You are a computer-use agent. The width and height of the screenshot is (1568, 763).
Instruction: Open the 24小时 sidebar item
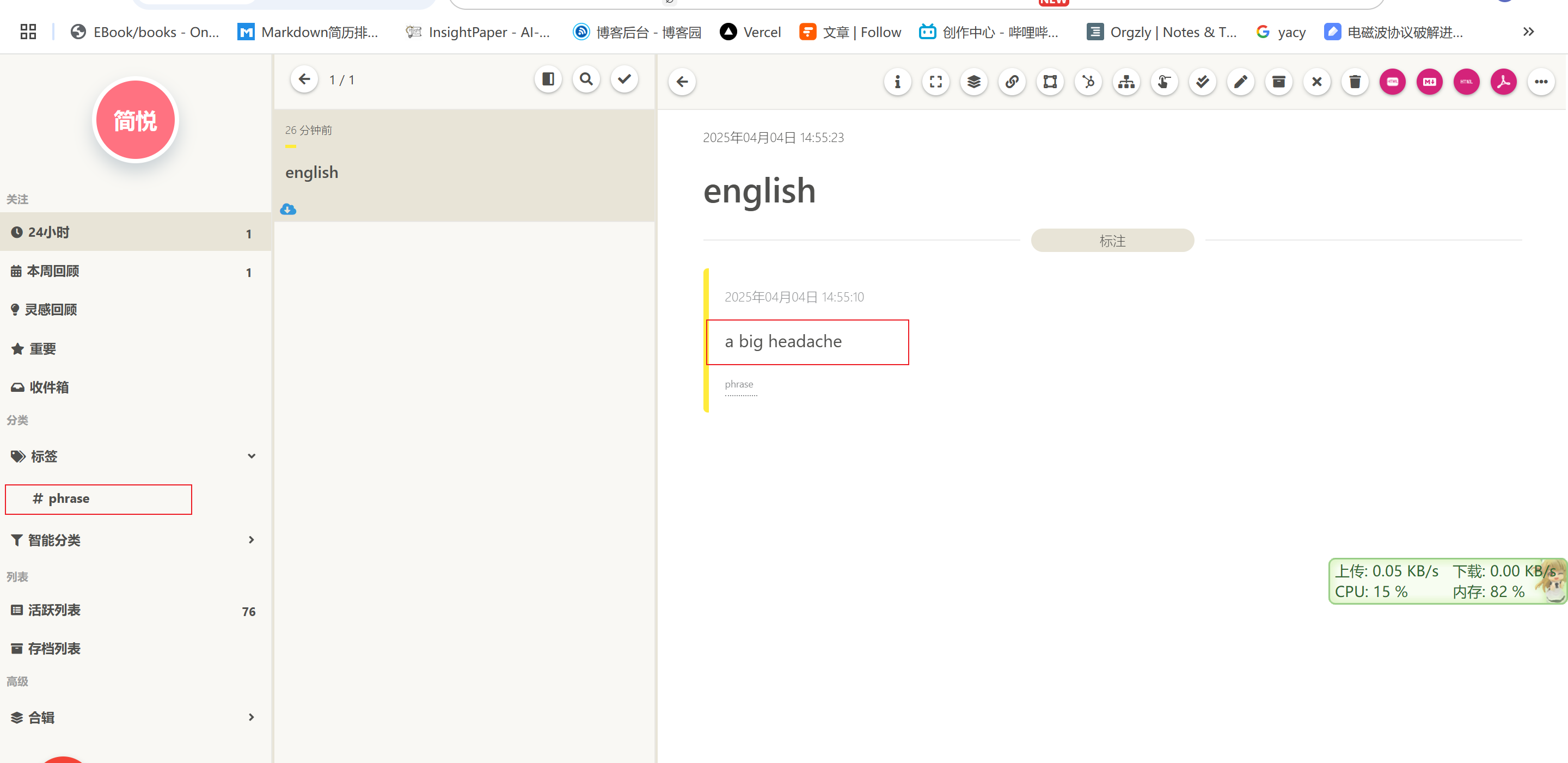click(135, 232)
